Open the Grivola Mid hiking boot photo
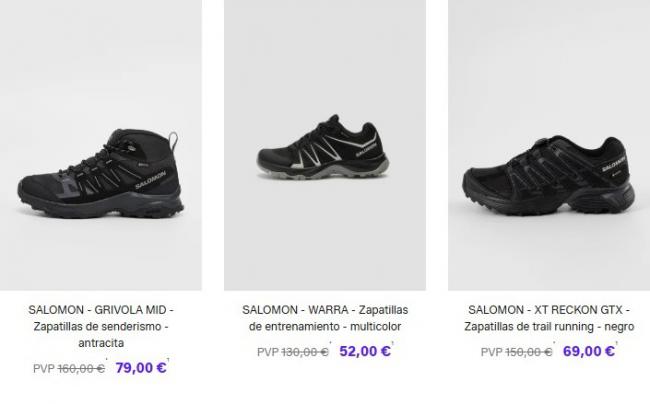The width and height of the screenshot is (650, 404). coord(101,145)
